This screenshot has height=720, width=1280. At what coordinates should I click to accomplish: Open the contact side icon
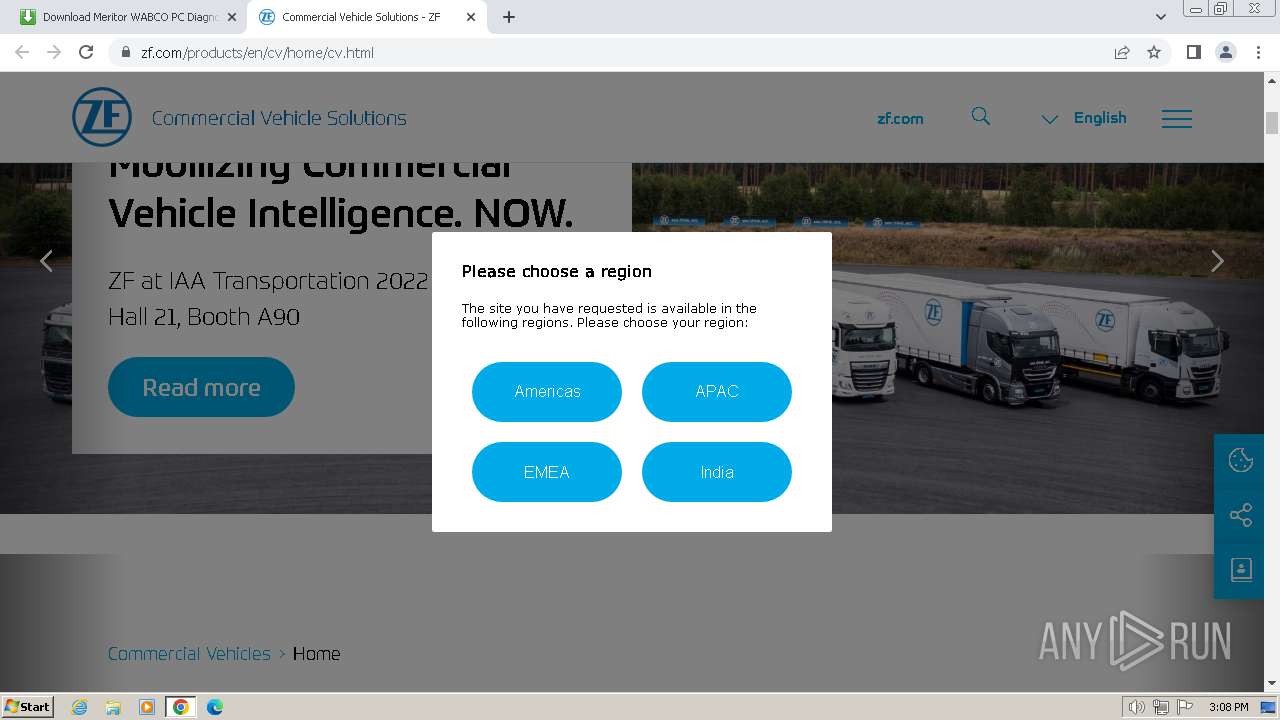(1240, 570)
